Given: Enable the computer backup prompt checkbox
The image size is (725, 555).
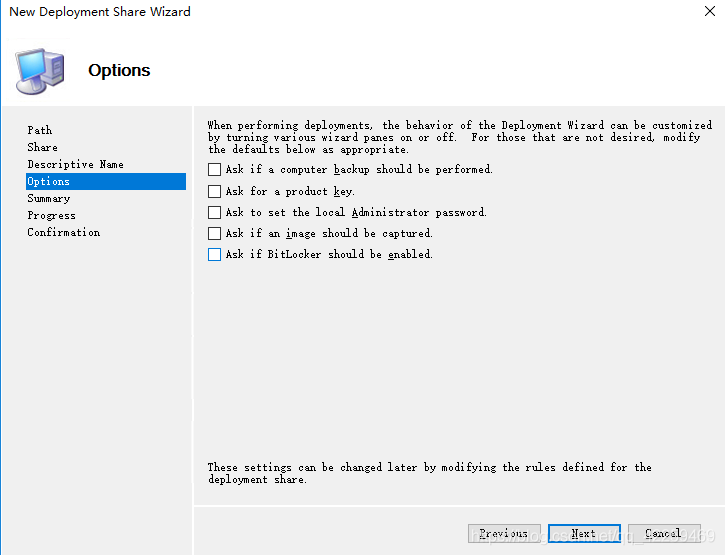Looking at the screenshot, I should (214, 170).
